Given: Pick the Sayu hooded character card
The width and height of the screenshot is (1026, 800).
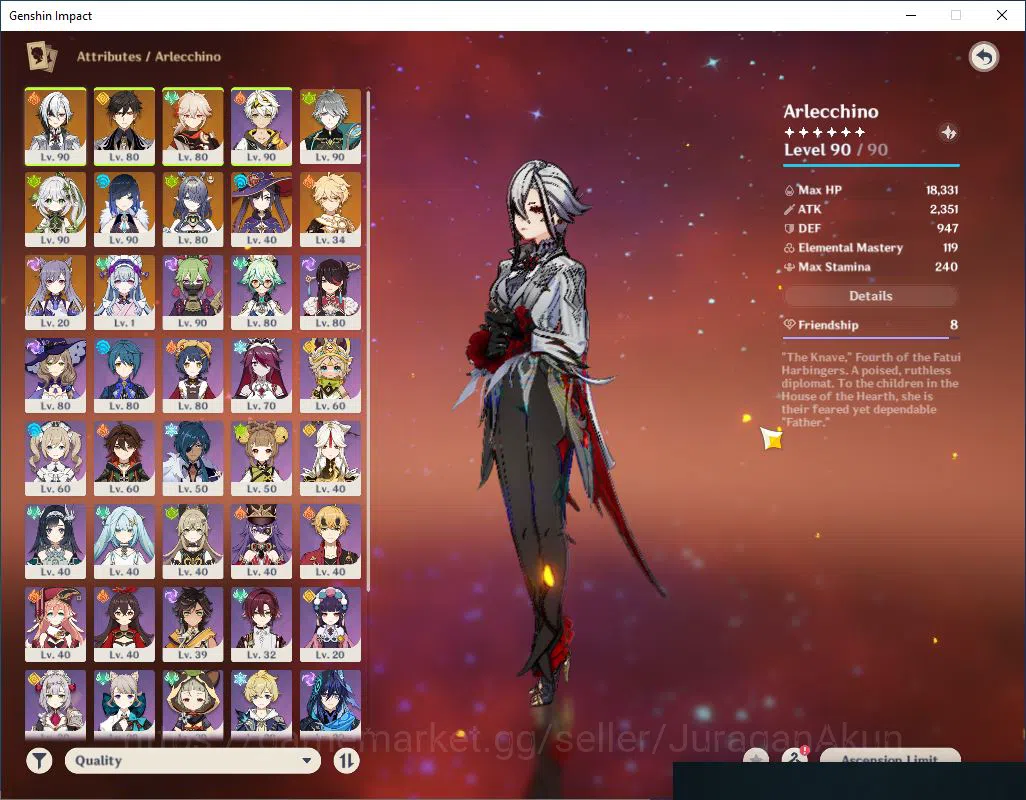Looking at the screenshot, I should tap(193, 704).
